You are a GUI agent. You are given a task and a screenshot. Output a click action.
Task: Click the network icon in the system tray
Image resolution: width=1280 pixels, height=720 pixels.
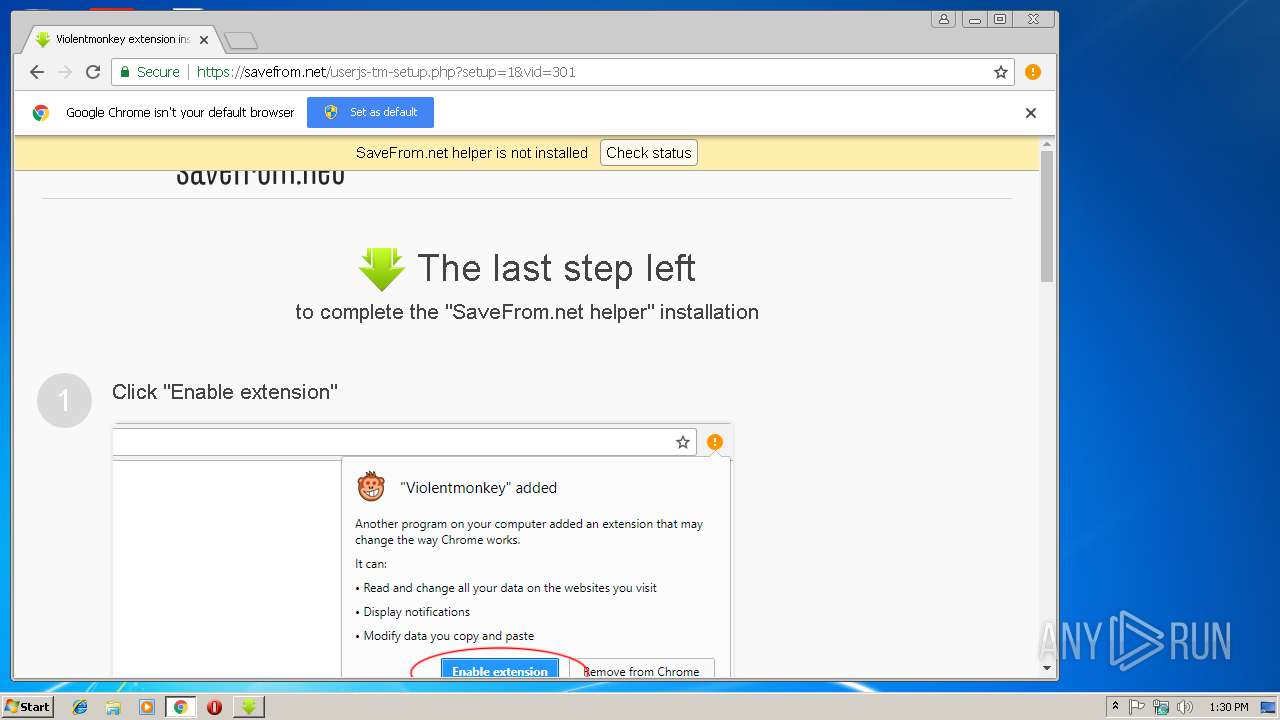1161,707
